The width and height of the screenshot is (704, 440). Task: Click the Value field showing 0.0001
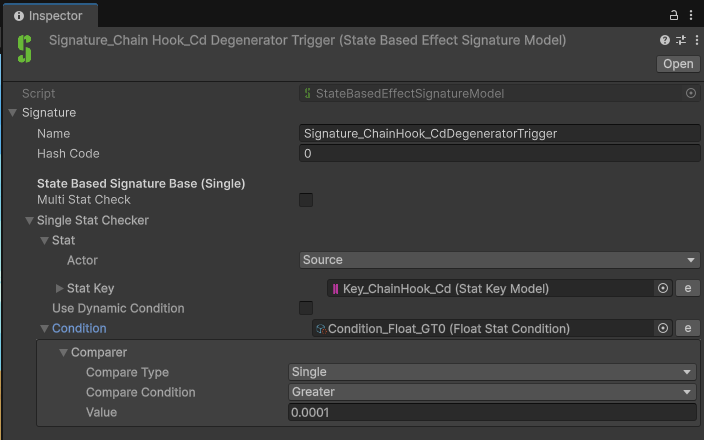[x=492, y=412]
